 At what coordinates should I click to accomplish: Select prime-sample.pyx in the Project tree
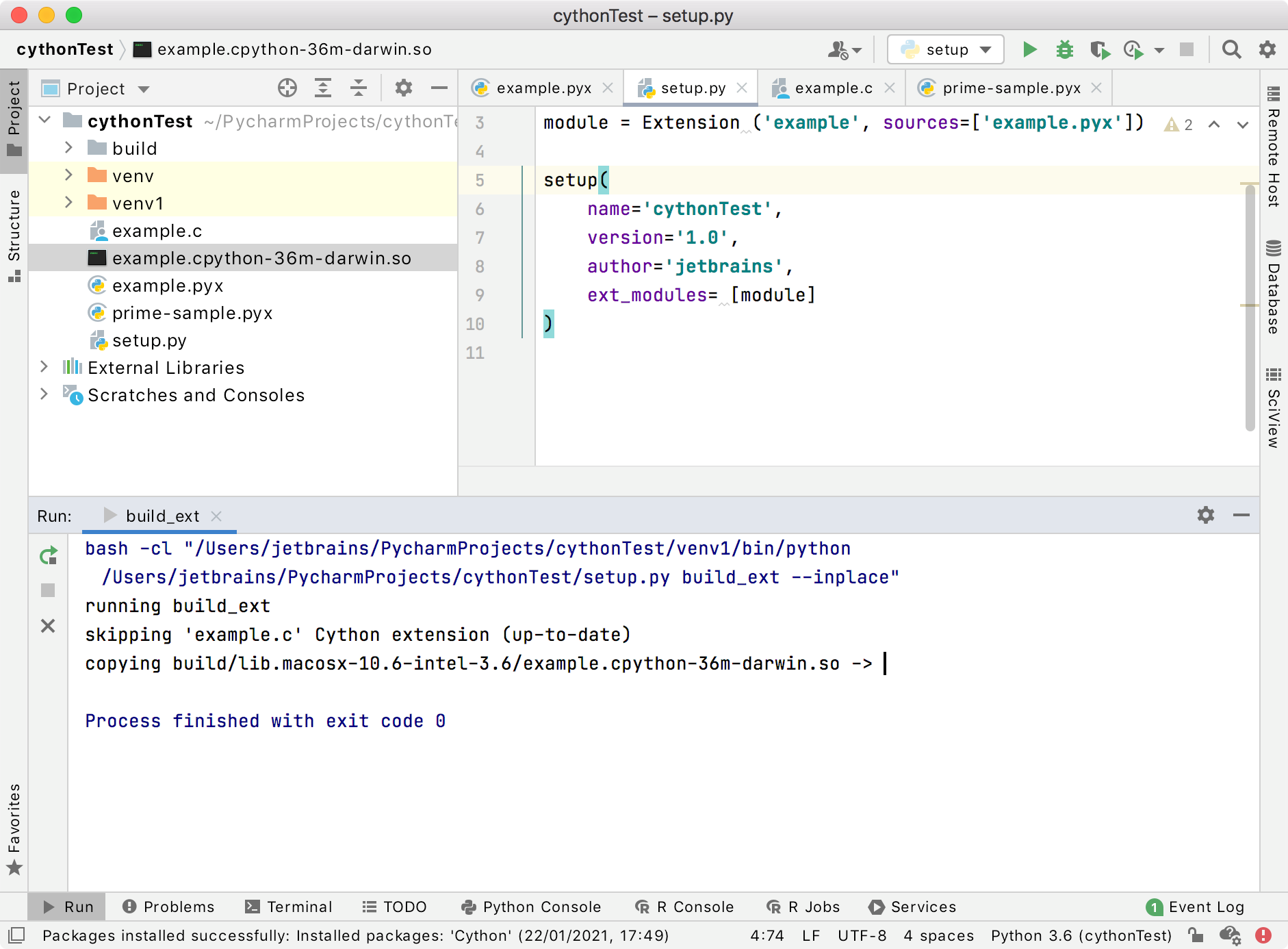[x=192, y=313]
